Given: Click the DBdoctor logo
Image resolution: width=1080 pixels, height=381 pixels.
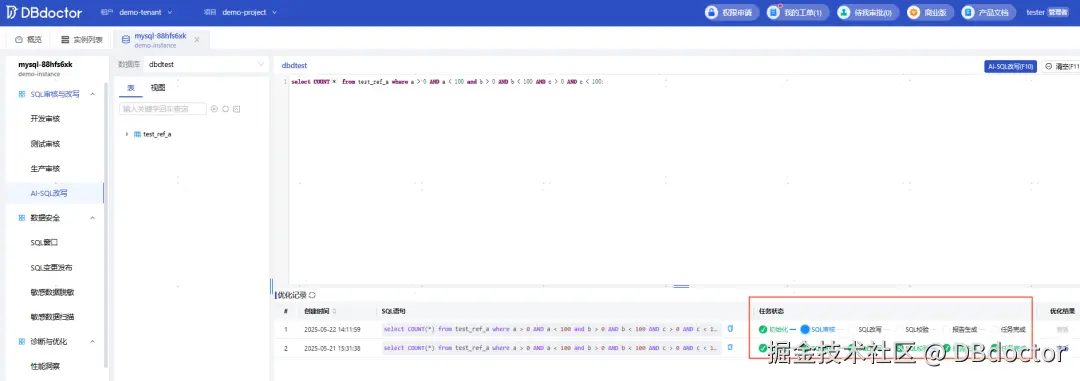Looking at the screenshot, I should 44,12.
